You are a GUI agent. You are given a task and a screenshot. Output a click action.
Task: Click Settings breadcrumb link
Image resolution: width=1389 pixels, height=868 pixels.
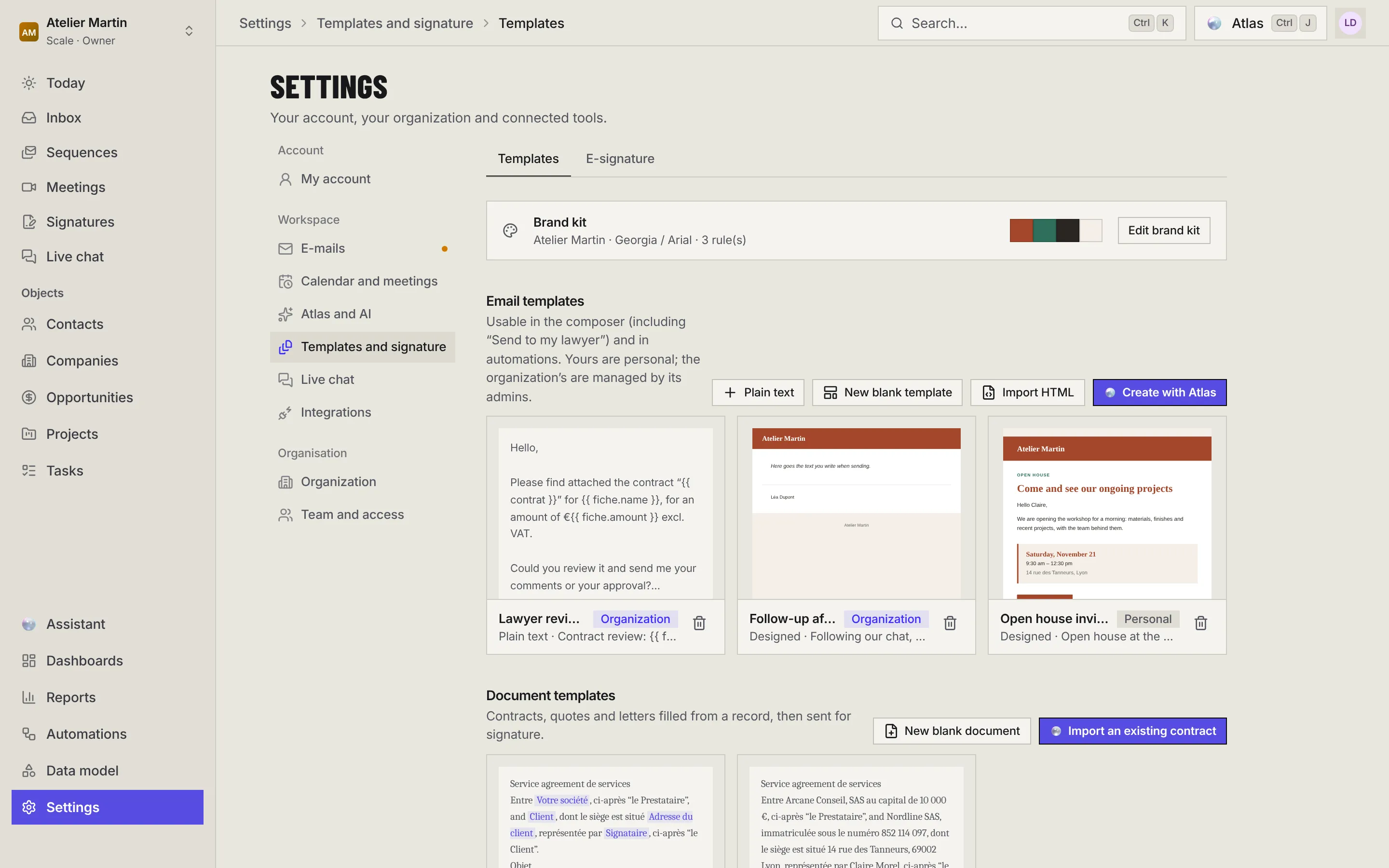pyautogui.click(x=265, y=23)
